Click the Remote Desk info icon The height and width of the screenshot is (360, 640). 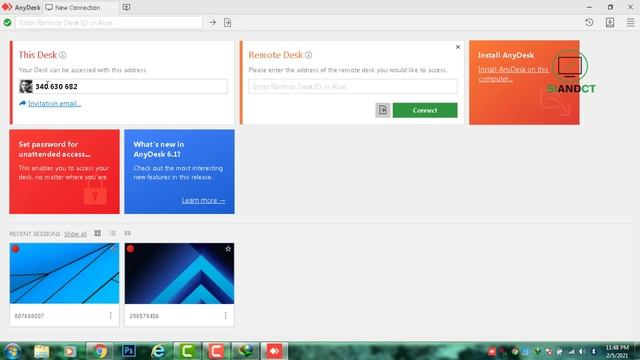309,55
